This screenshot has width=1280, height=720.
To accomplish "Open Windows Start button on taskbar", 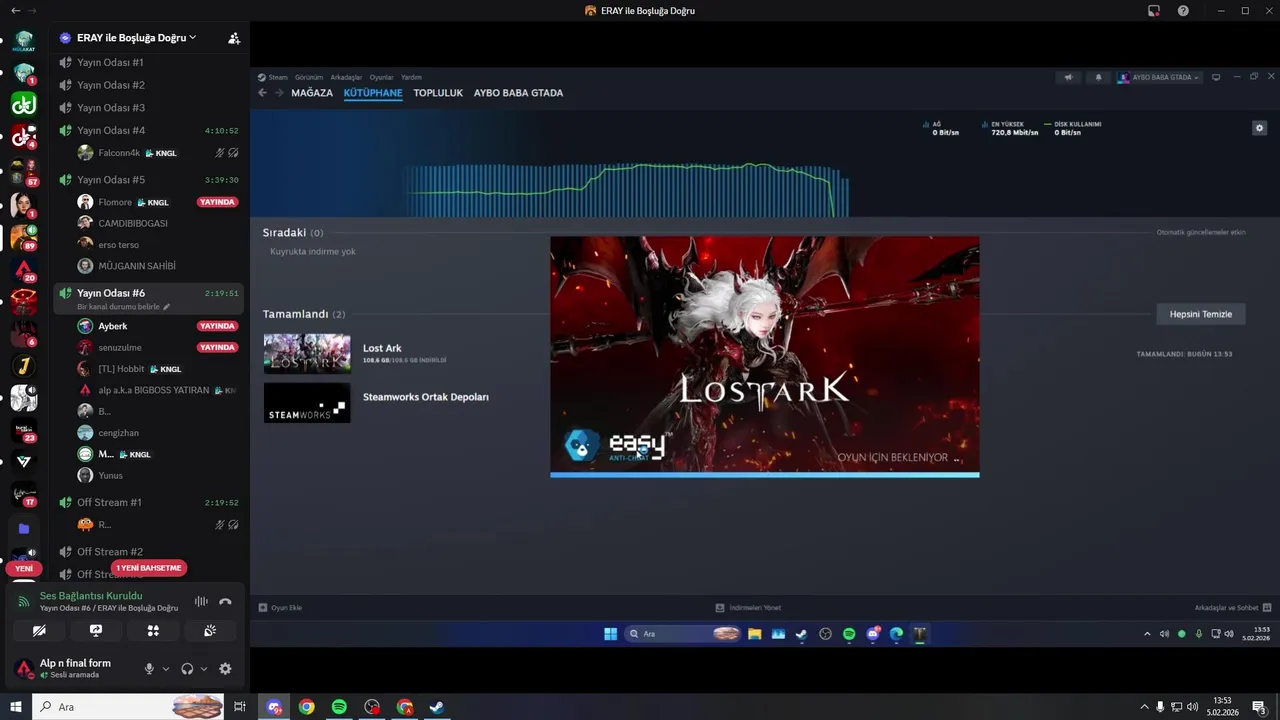I will (16, 707).
